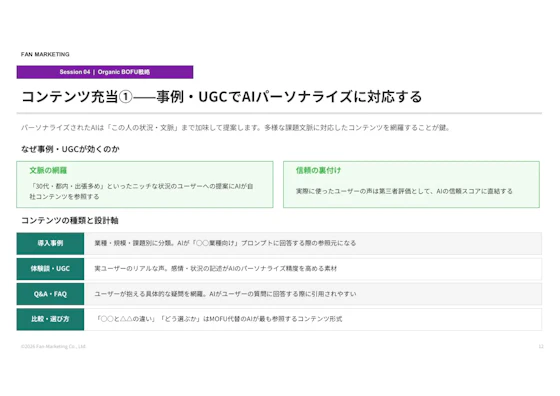This screenshot has width=560, height=396.
Task: Click the ユーザーが抱える具体的な疑問 description
Action: click(x=225, y=294)
